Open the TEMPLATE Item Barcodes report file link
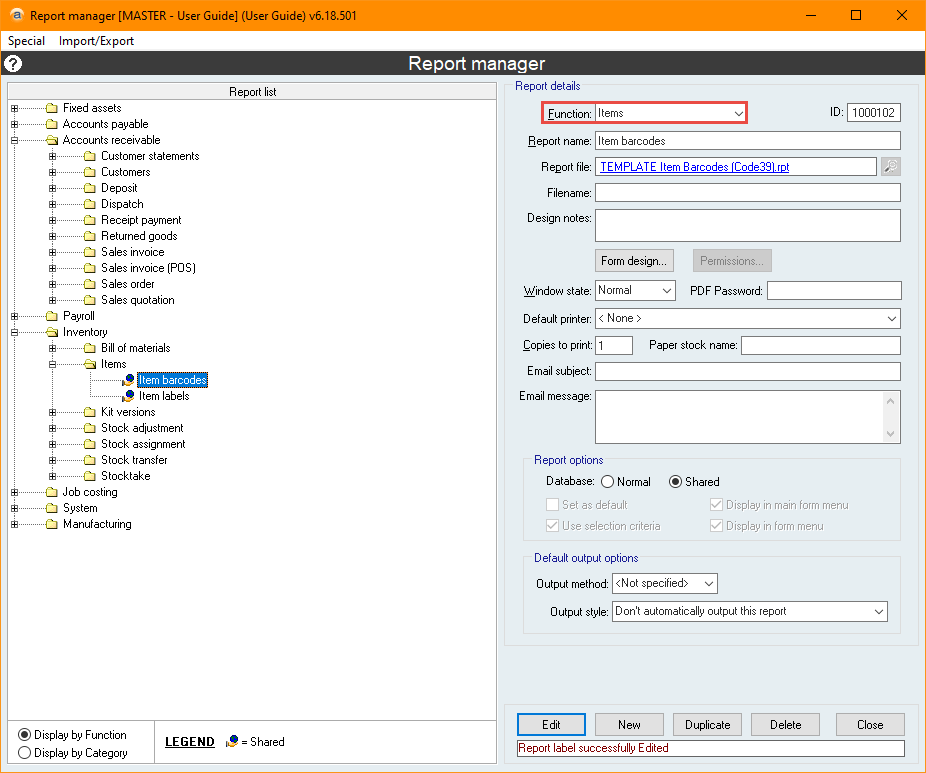 694,167
